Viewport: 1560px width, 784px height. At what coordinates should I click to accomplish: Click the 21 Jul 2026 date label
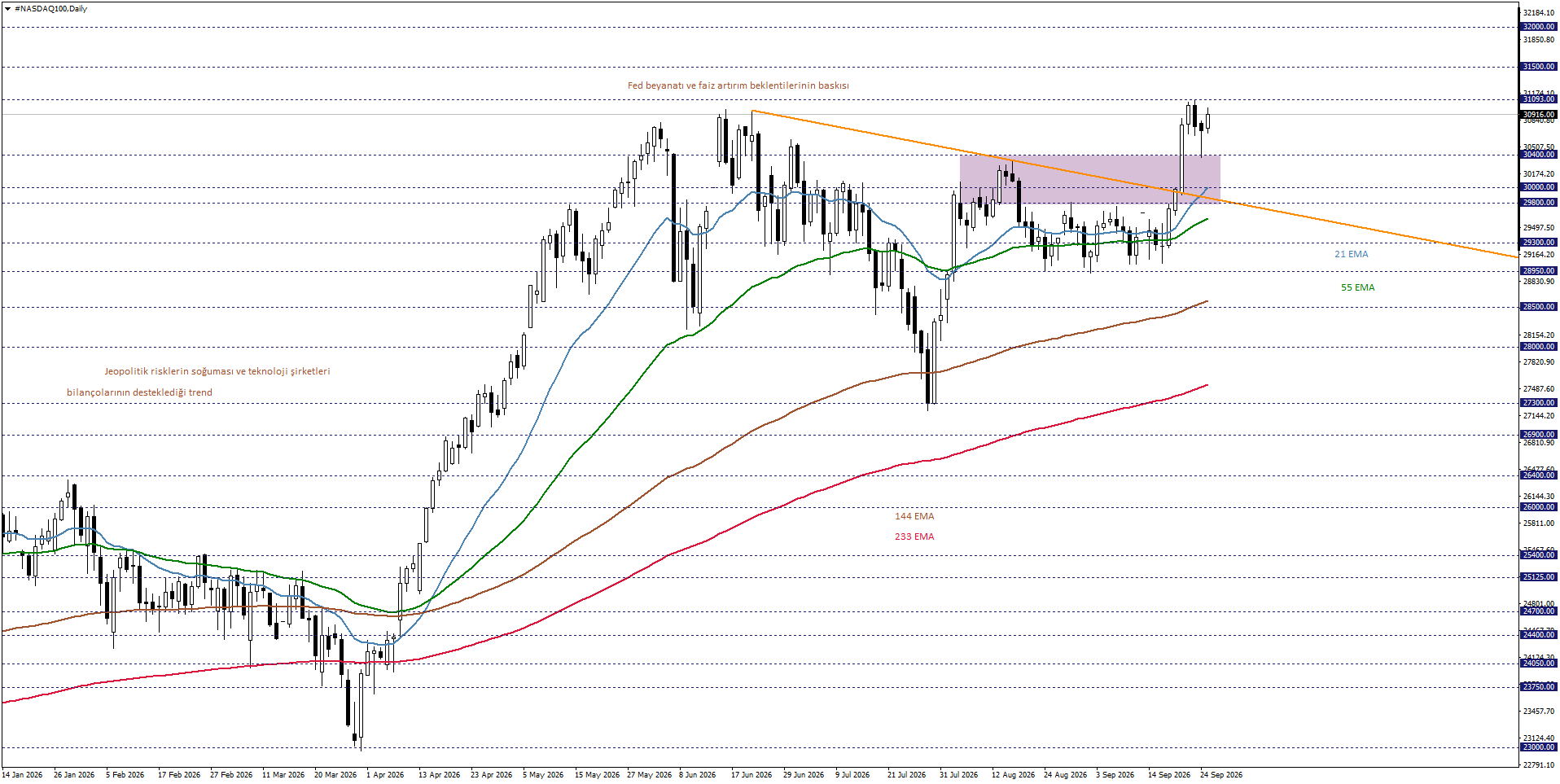[906, 775]
